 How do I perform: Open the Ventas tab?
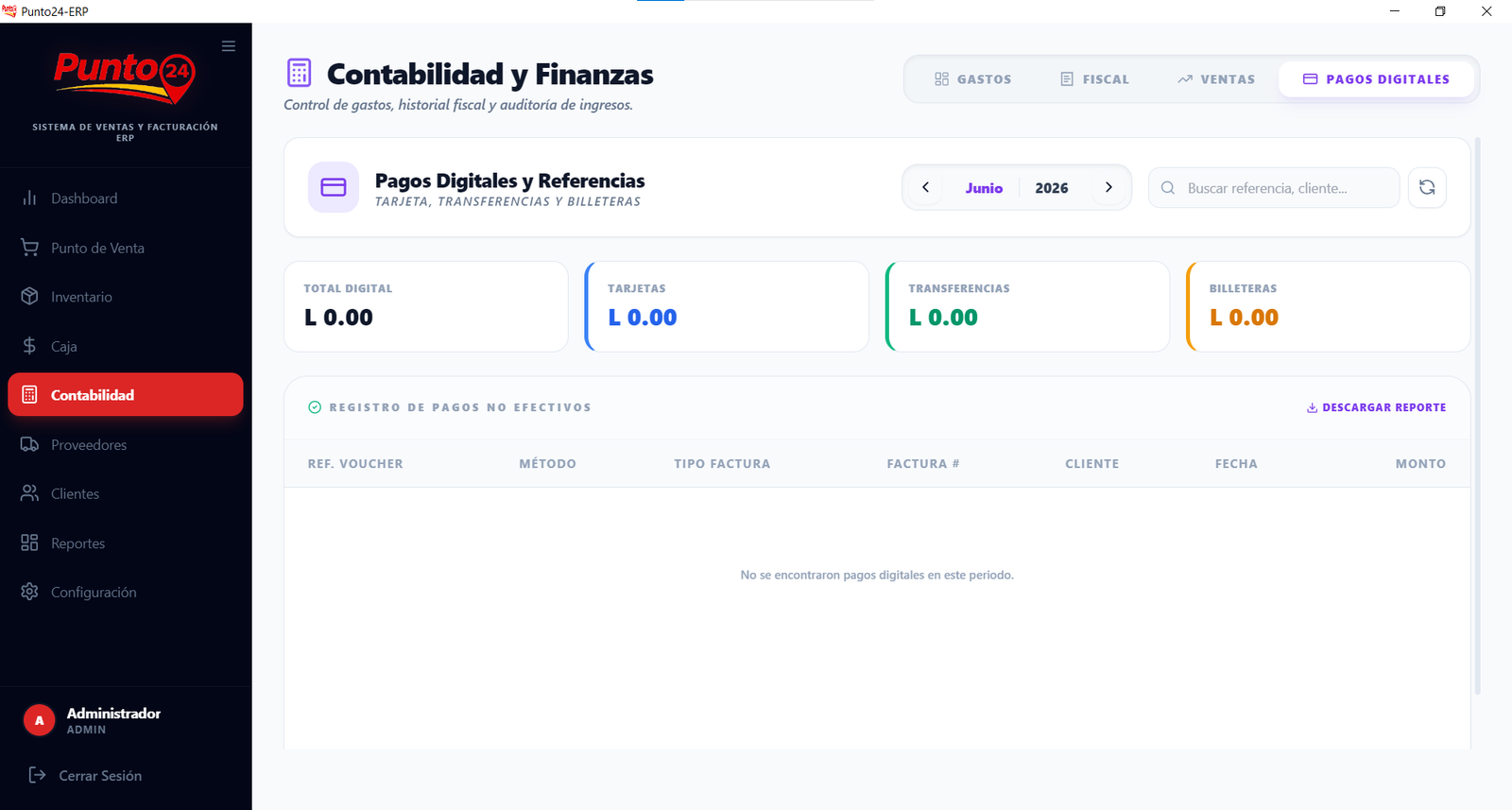1217,79
